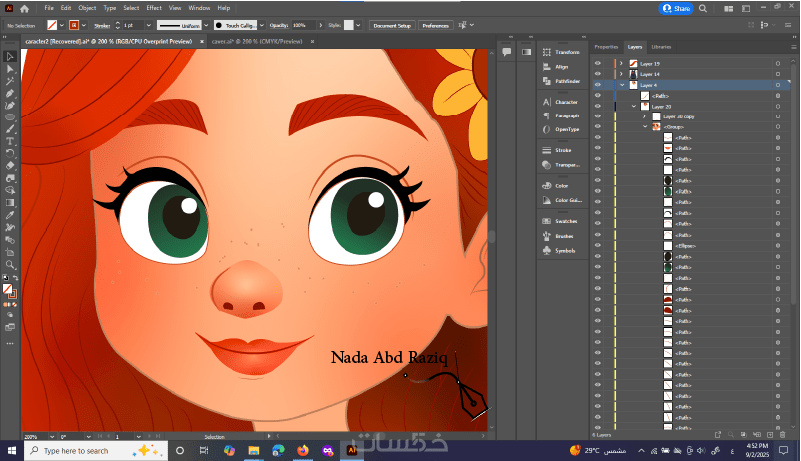Select the Rotate tool
801x461 pixels.
[x=10, y=153]
